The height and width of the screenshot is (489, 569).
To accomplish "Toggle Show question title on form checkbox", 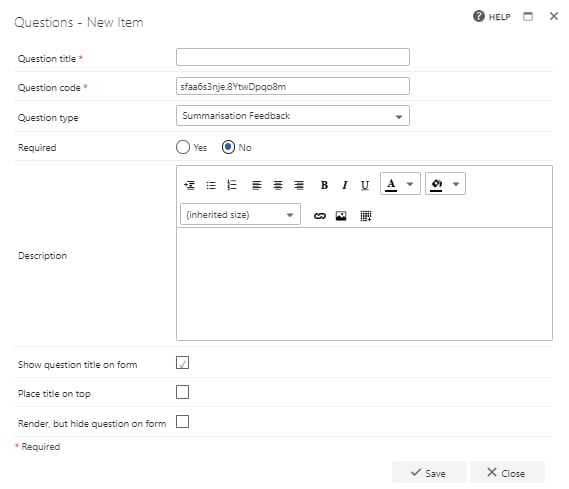I will [x=182, y=362].
